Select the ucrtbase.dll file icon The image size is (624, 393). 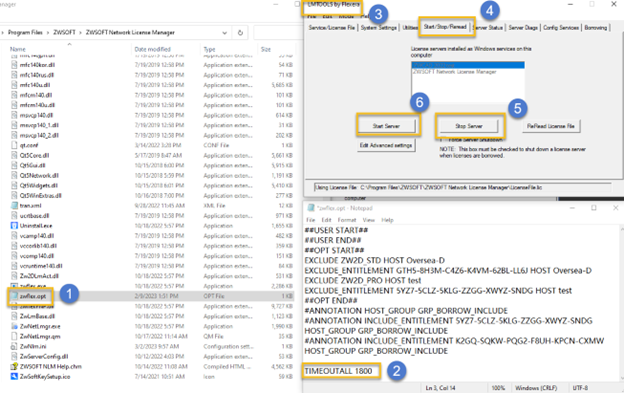click(x=14, y=216)
